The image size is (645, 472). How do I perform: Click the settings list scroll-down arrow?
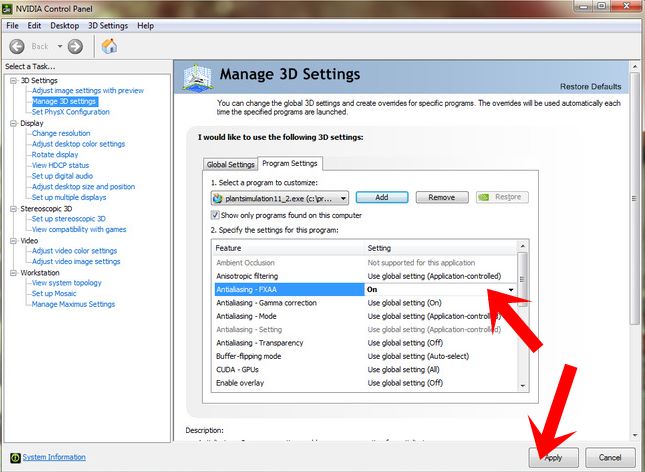[x=522, y=386]
